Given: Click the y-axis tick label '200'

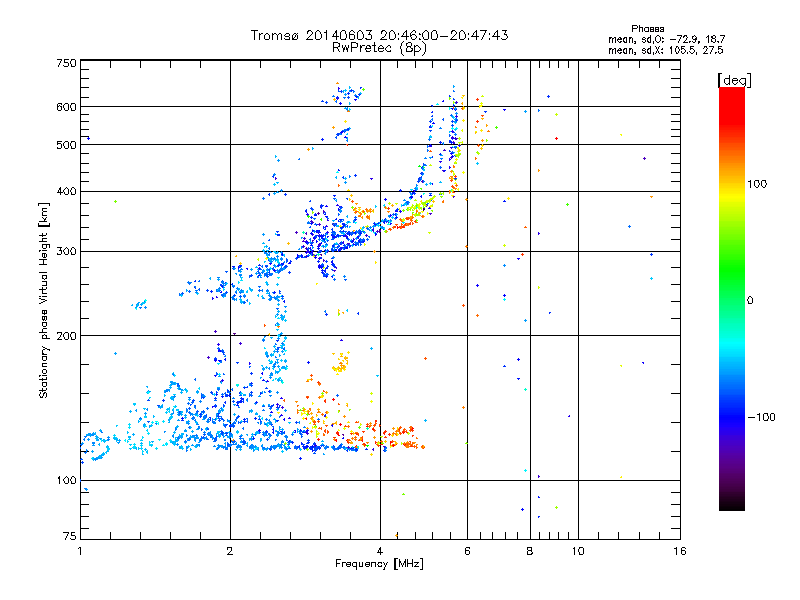Looking at the screenshot, I should tap(66, 336).
